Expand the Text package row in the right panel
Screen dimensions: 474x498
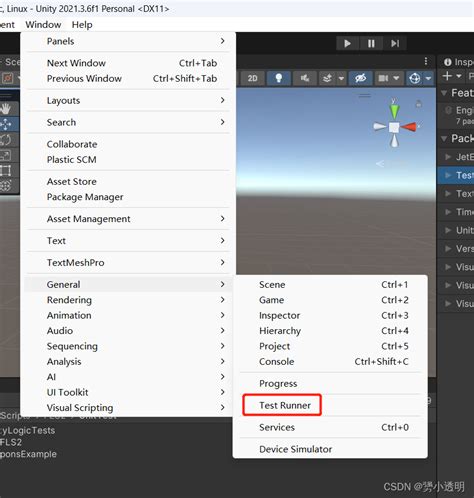point(448,193)
